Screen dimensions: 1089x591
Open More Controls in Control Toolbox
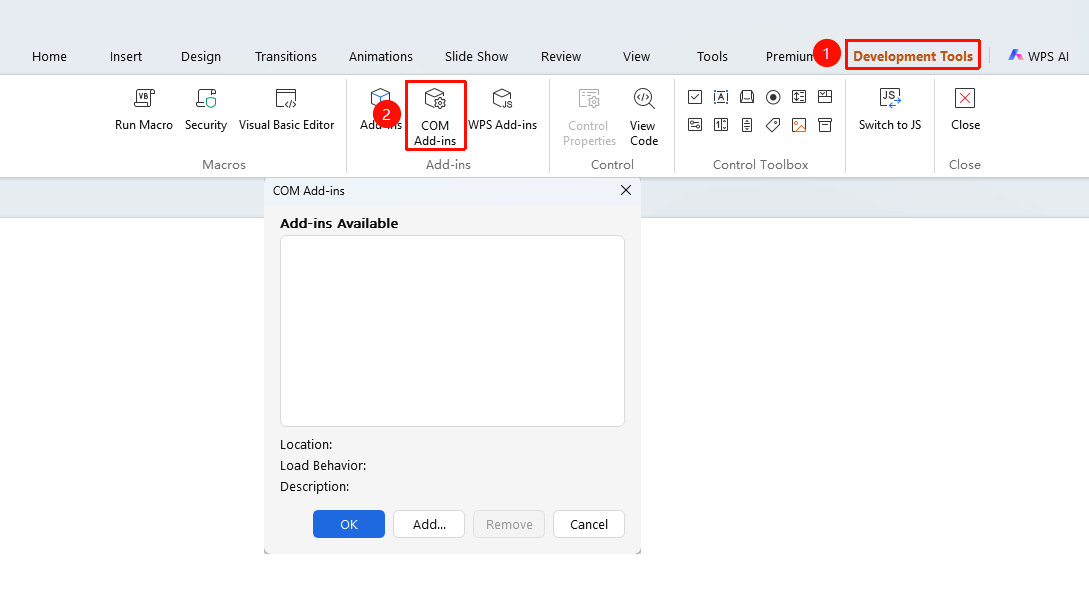tap(825, 125)
